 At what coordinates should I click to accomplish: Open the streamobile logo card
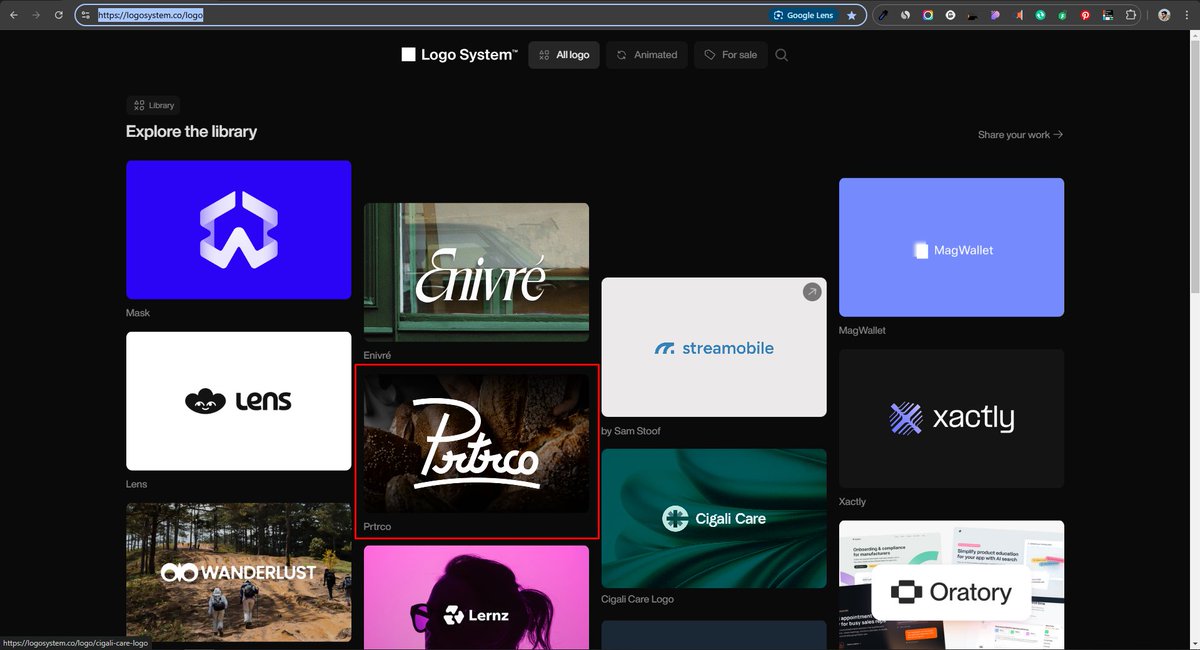click(x=714, y=347)
